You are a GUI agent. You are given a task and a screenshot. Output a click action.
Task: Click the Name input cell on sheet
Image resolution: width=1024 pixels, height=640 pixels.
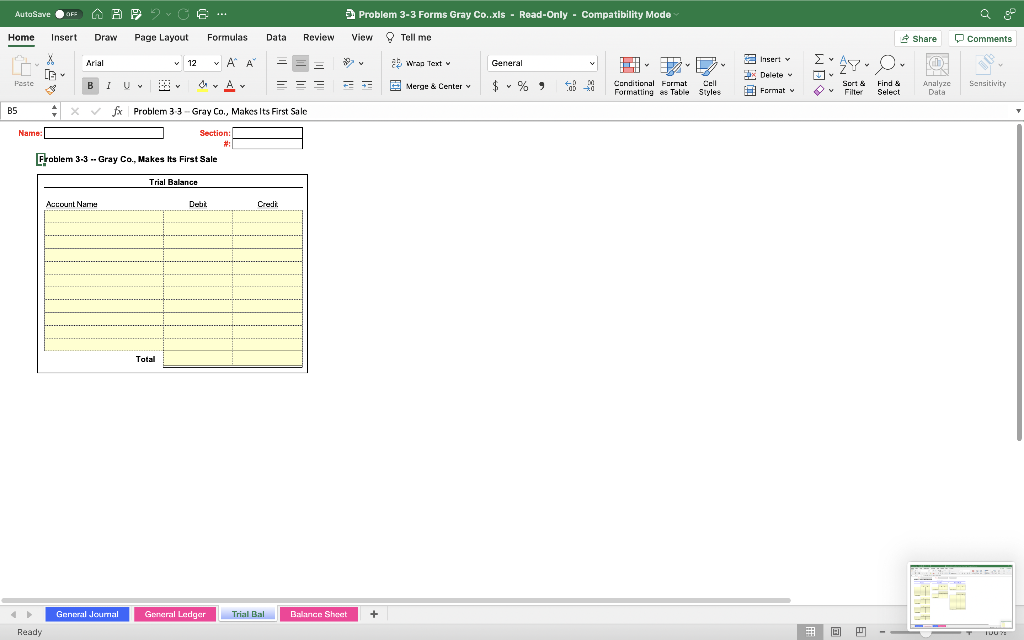104,133
